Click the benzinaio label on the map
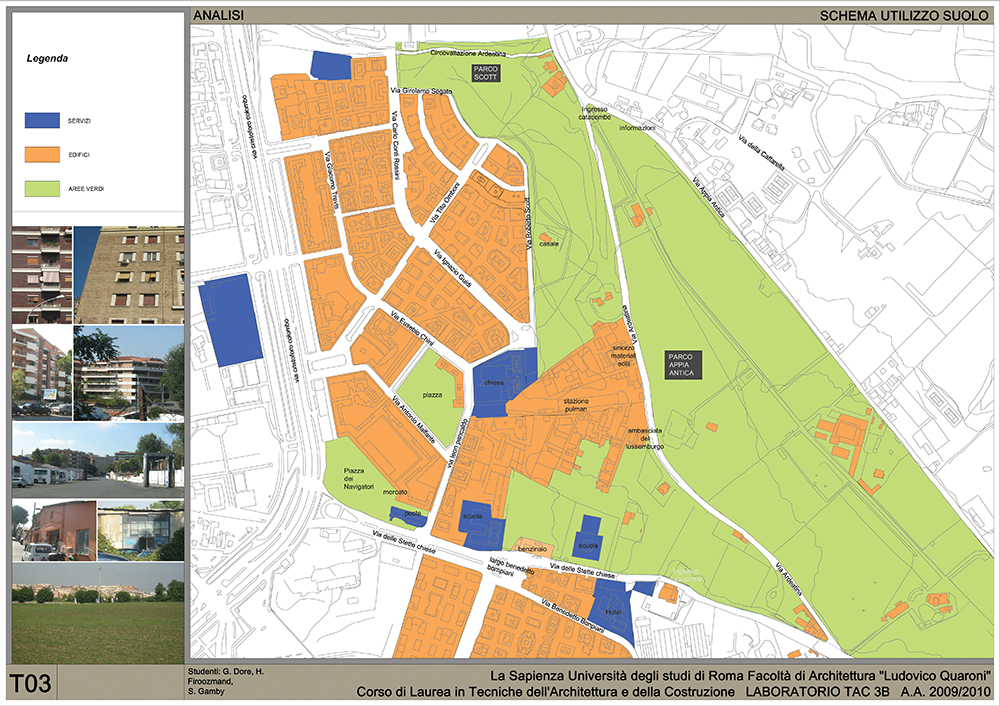 534,549
